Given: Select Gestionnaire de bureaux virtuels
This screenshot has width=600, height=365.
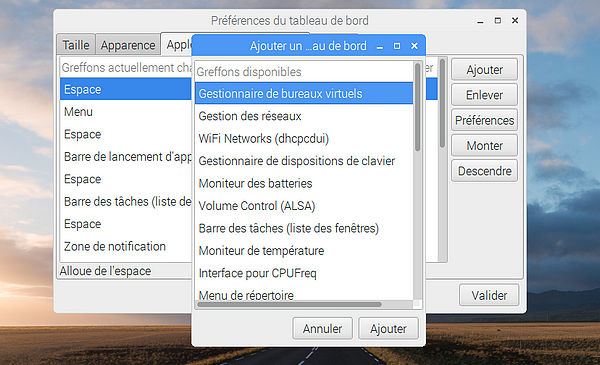Looking at the screenshot, I should coord(304,93).
